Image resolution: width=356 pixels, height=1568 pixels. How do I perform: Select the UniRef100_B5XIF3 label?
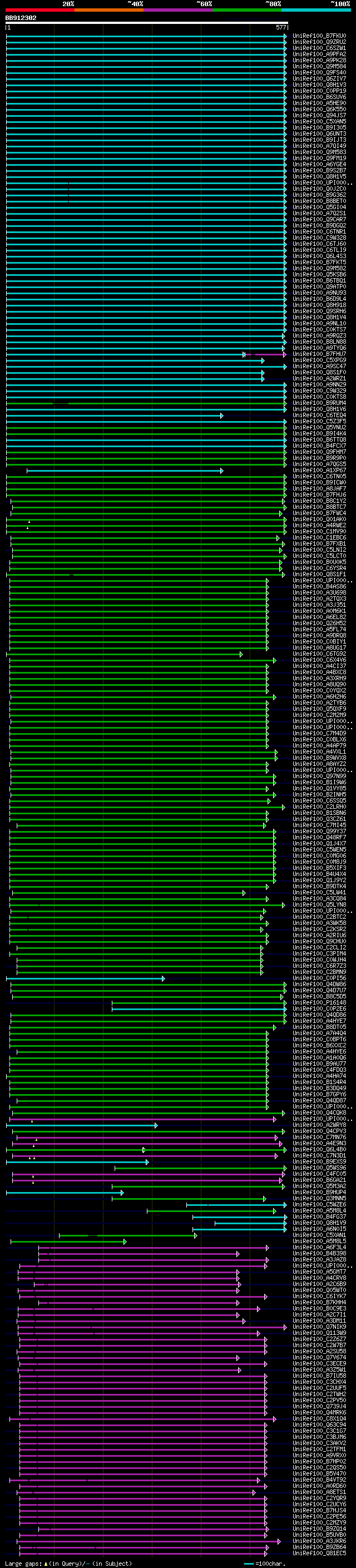(x=319, y=868)
